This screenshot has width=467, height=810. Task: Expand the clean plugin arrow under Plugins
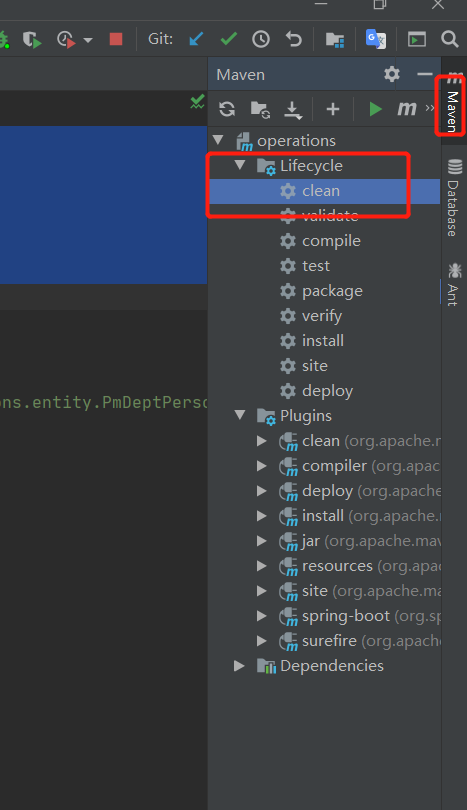(x=262, y=441)
